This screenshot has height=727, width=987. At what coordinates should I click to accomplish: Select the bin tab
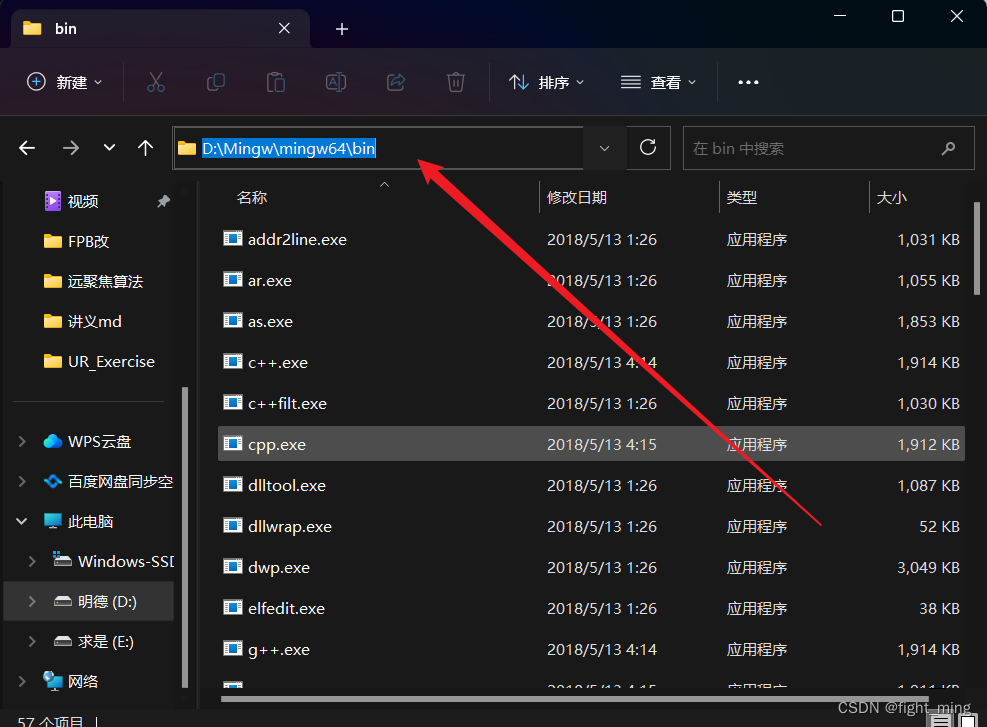click(161, 28)
